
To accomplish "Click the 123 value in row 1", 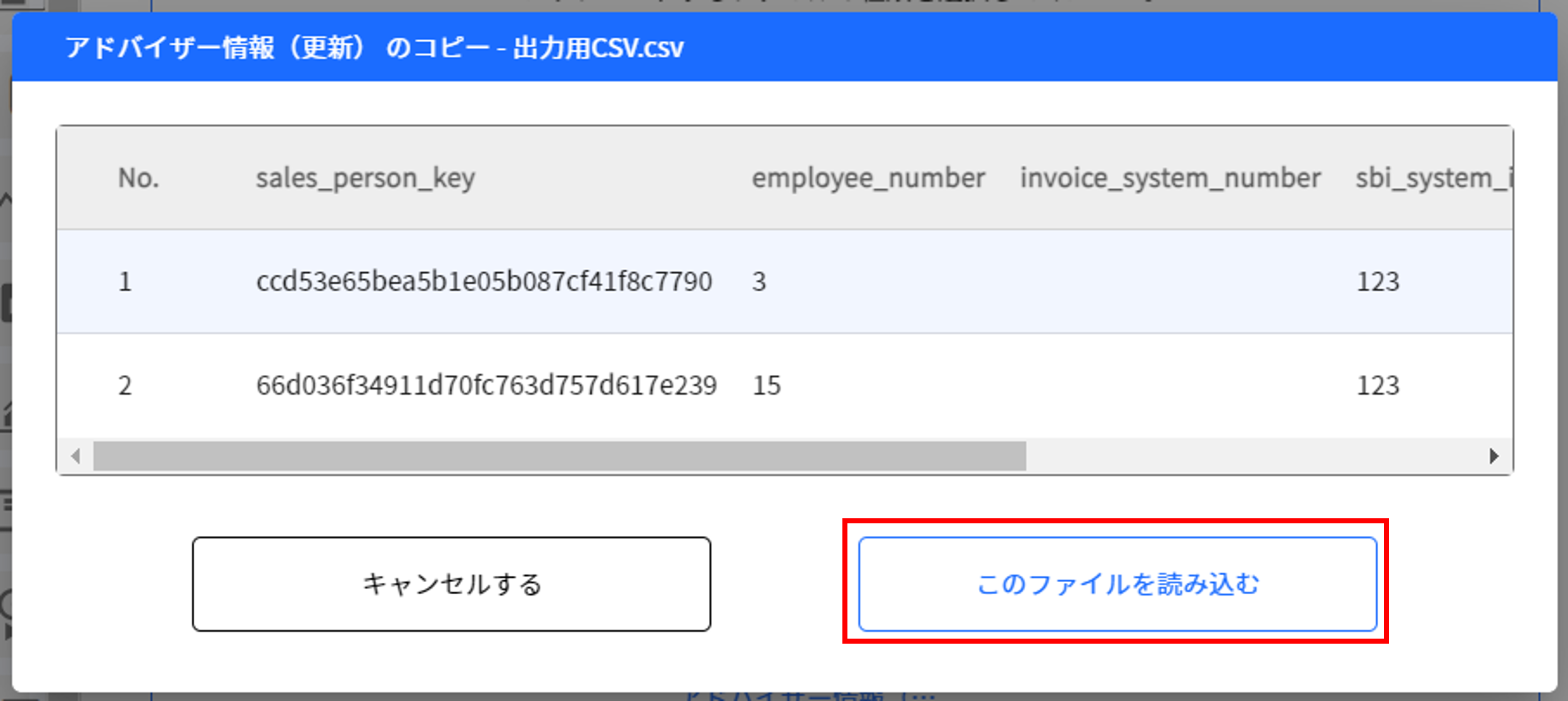I will (1378, 281).
